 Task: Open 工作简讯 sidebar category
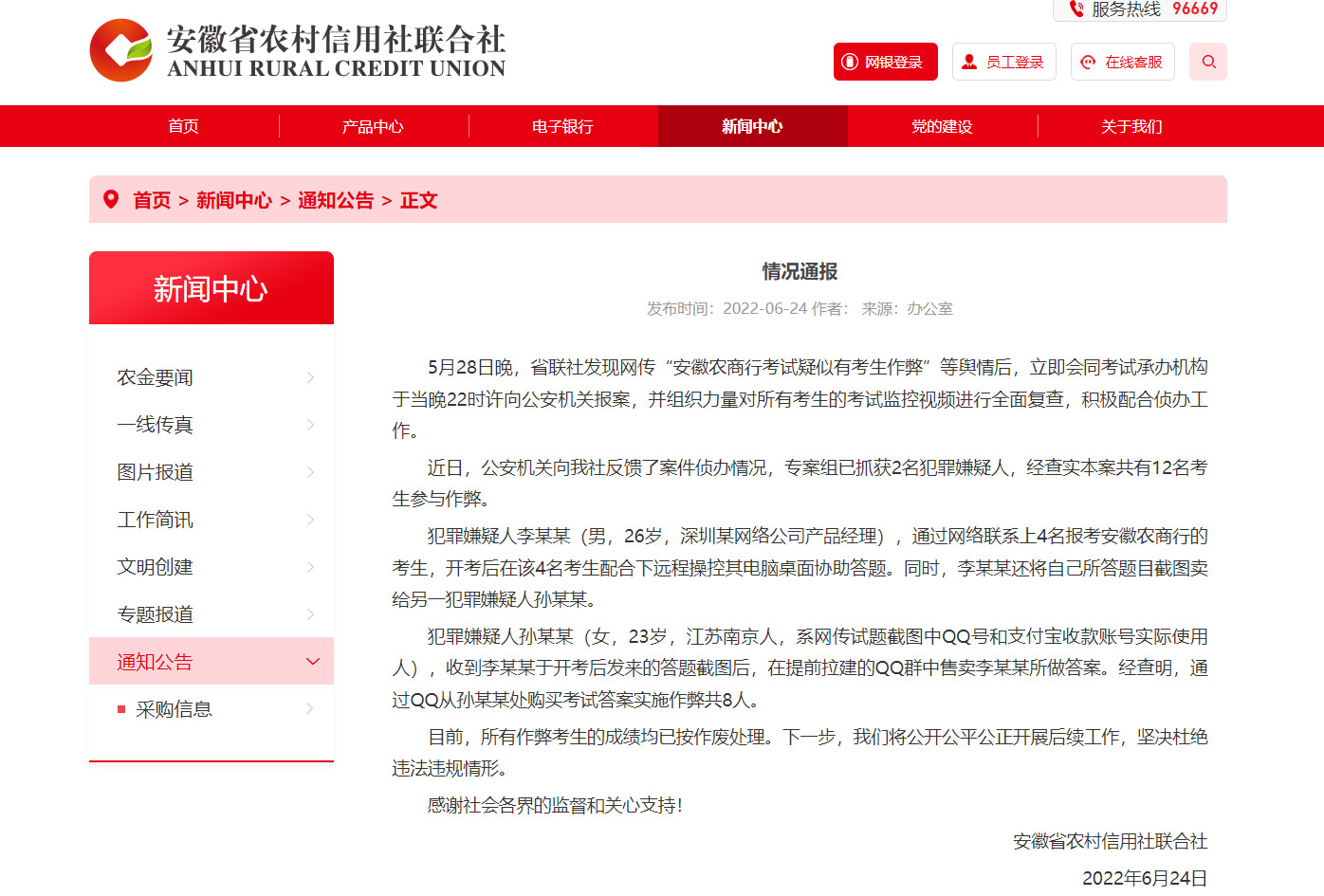pyautogui.click(x=211, y=520)
